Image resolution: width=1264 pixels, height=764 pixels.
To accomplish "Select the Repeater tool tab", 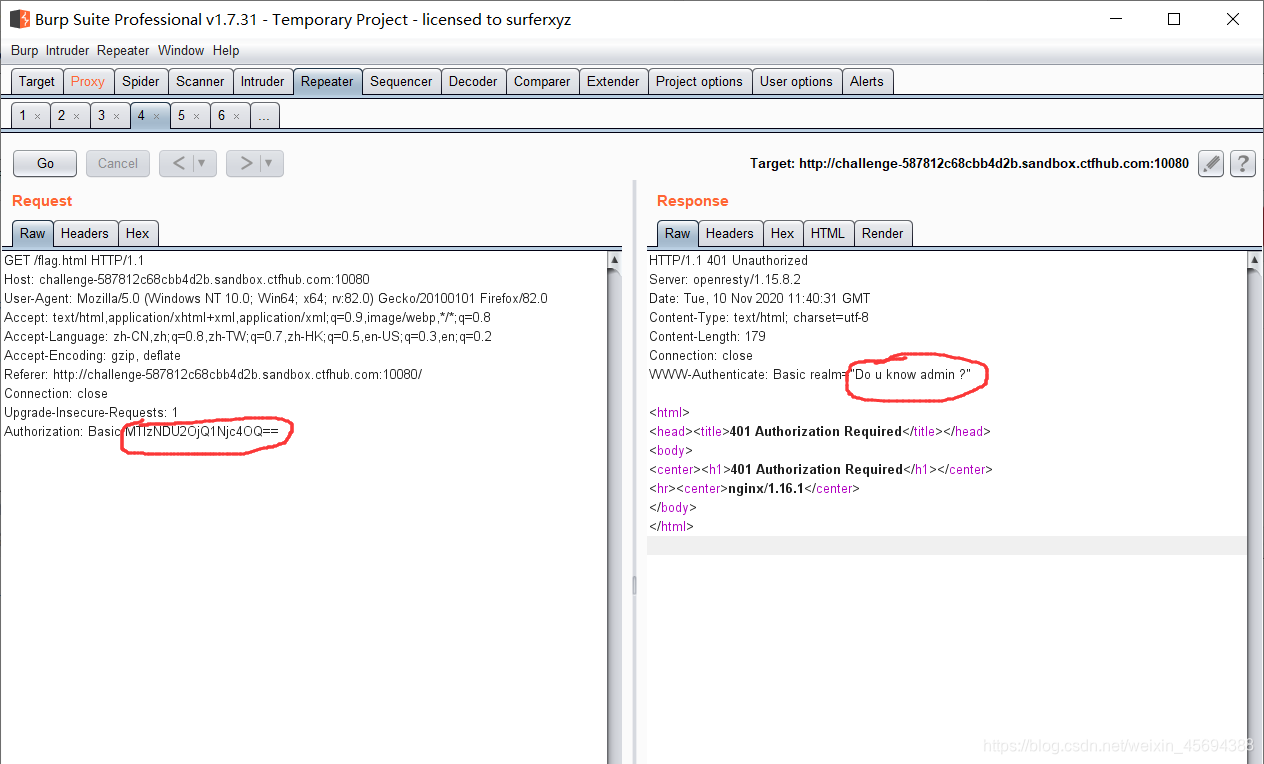I will [327, 82].
